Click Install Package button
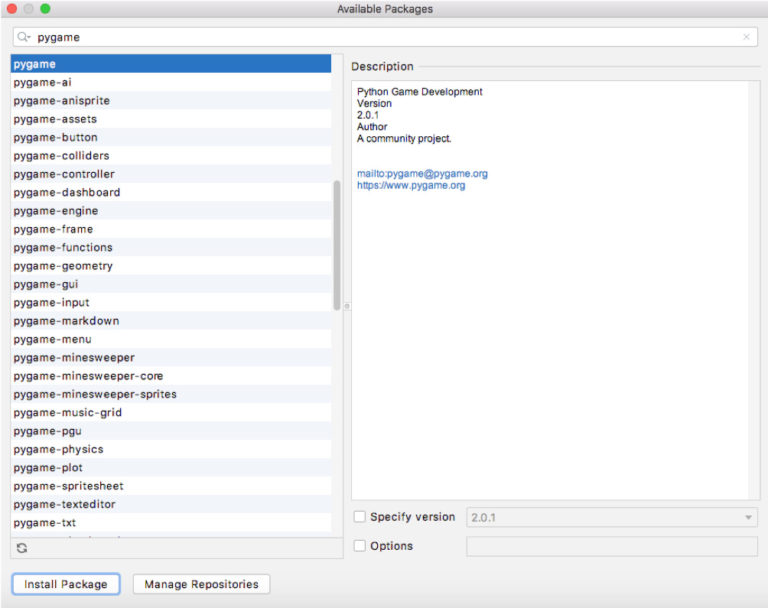Image resolution: width=768 pixels, height=608 pixels. (66, 584)
